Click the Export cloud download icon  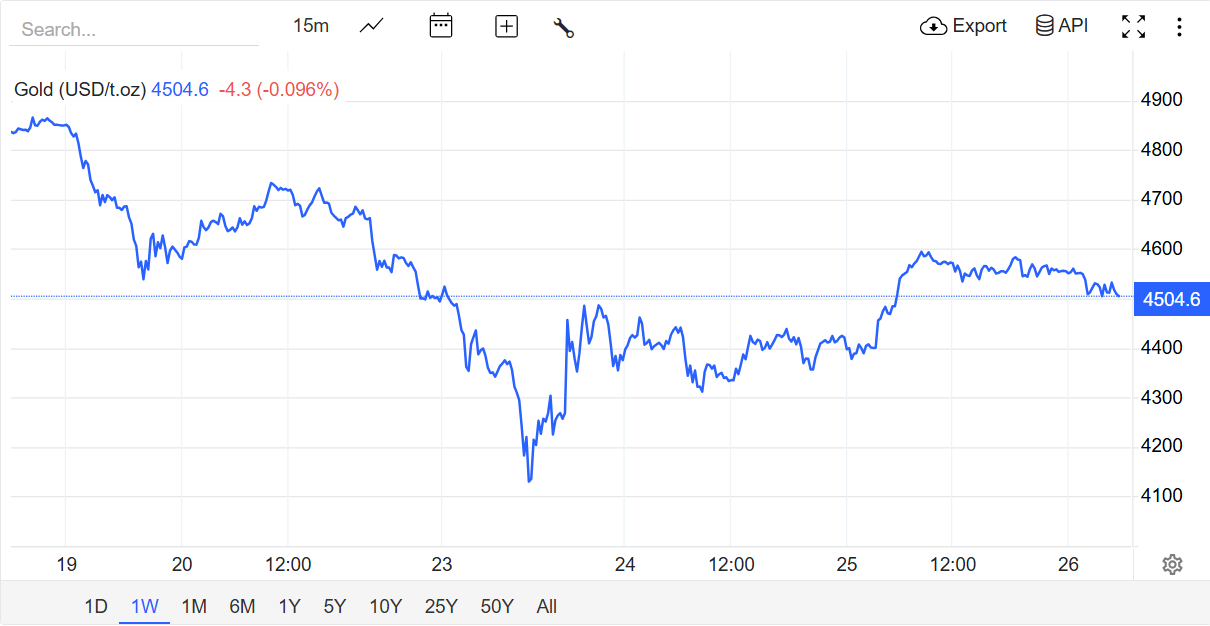pyautogui.click(x=933, y=26)
